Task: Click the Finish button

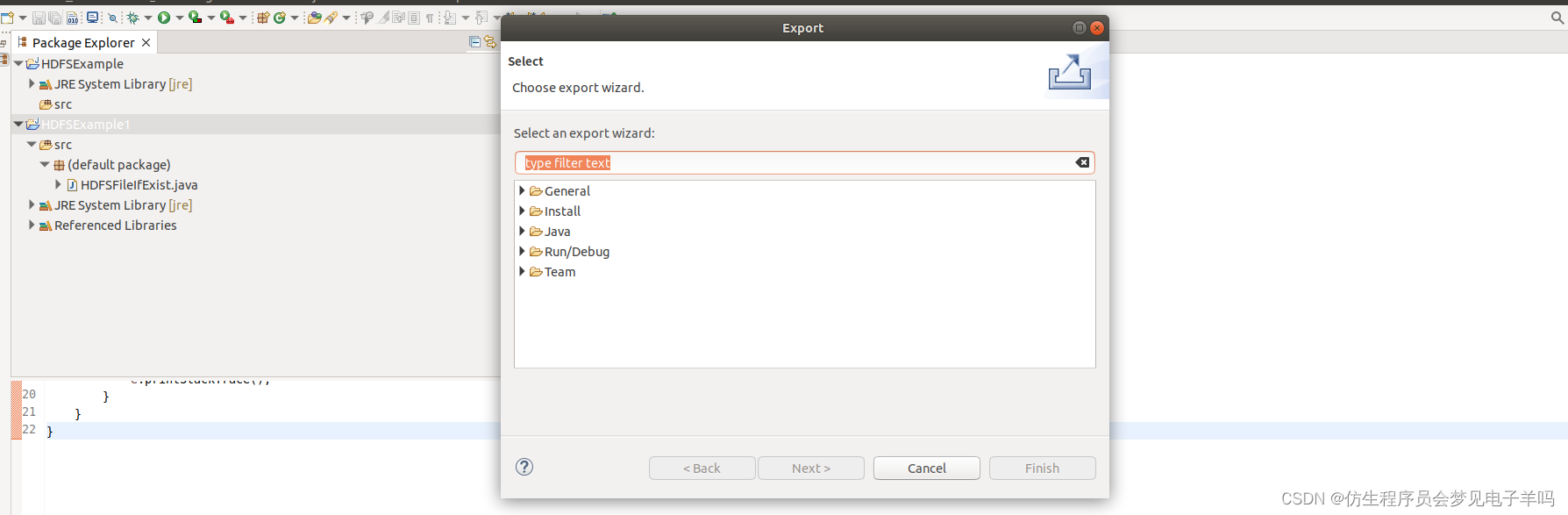Action: click(x=1042, y=469)
